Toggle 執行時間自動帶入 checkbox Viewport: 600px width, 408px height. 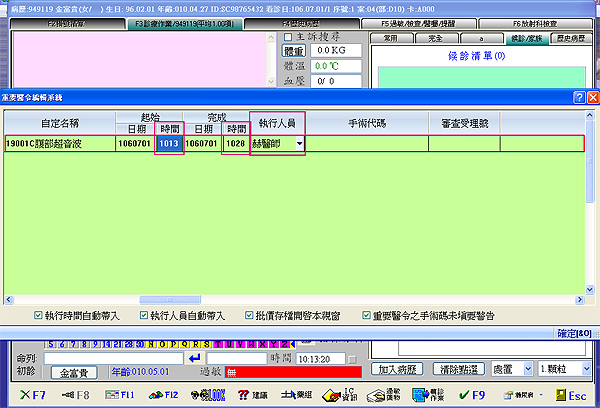[39, 315]
